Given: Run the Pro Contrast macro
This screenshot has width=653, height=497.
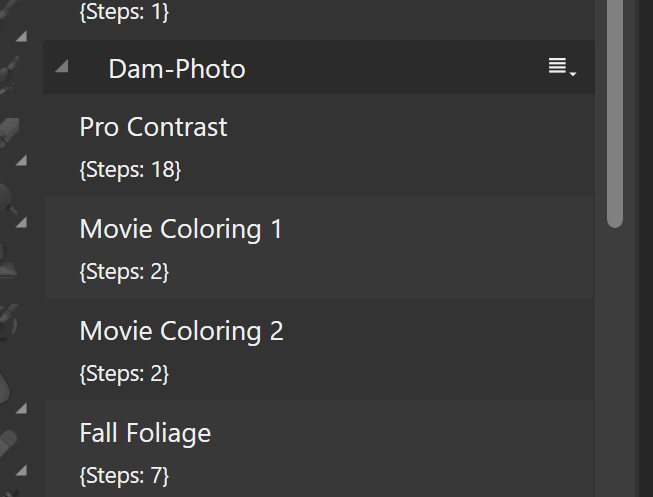Looking at the screenshot, I should coord(319,145).
